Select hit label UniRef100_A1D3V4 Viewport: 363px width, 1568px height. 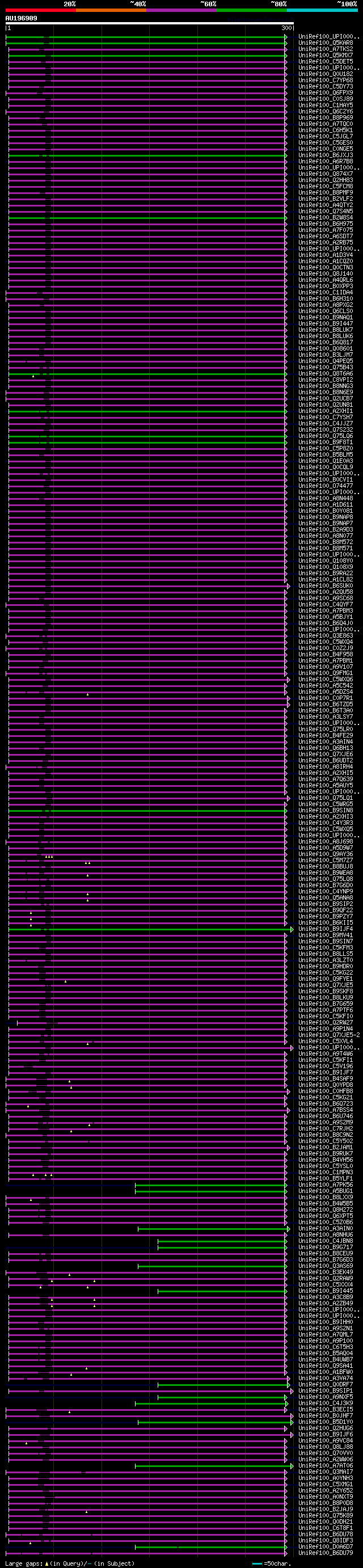326,255
